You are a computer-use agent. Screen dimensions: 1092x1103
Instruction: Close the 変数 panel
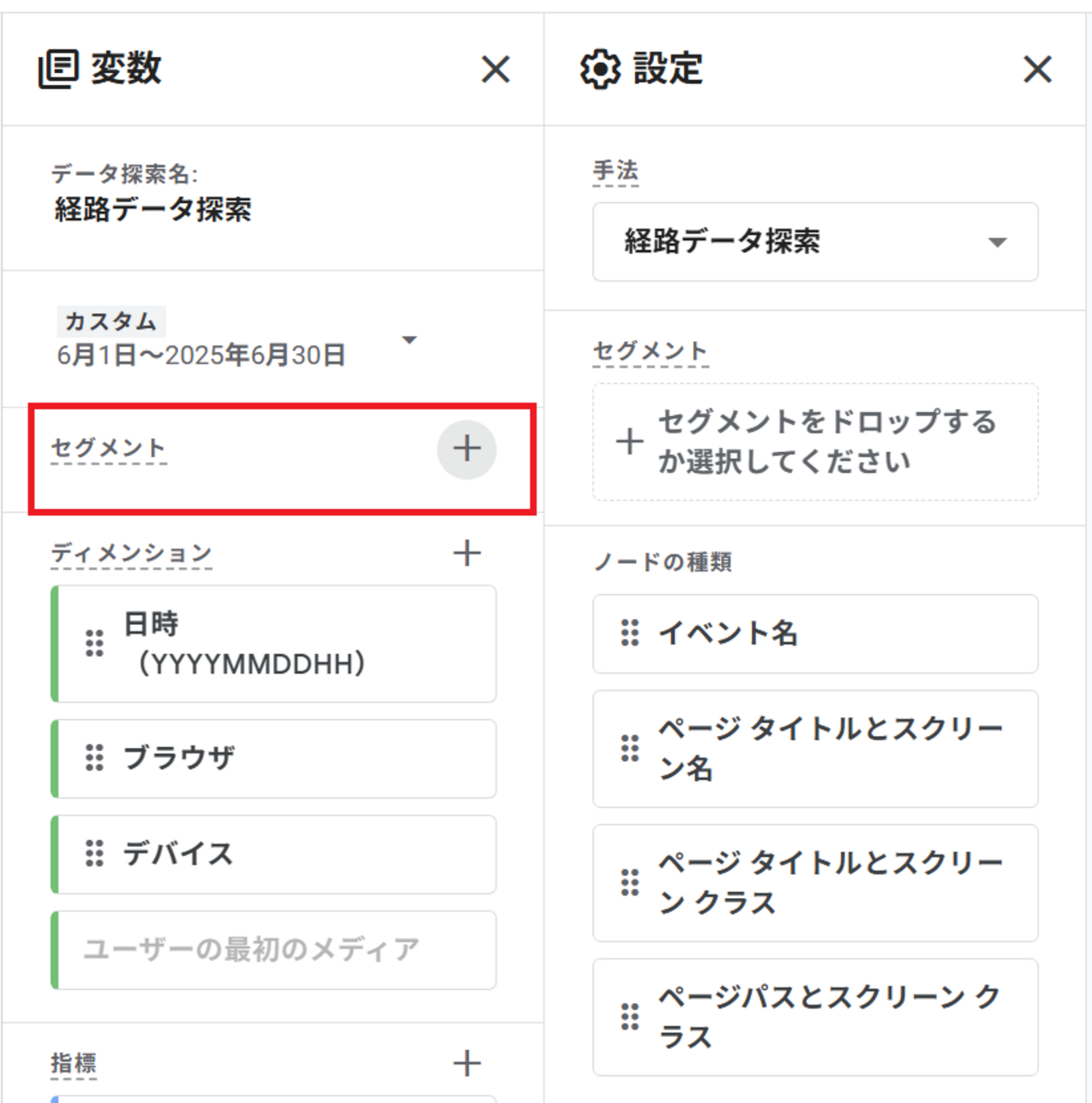496,70
